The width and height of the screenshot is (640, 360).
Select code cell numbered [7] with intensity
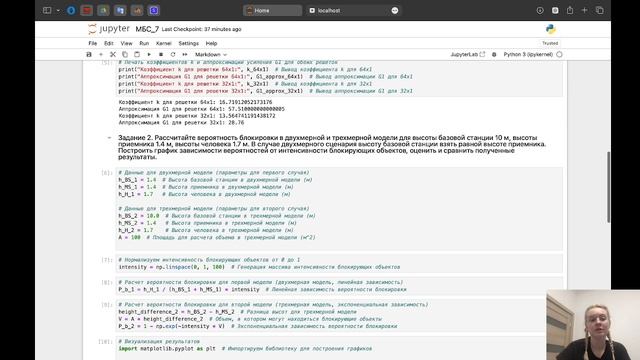point(339,263)
